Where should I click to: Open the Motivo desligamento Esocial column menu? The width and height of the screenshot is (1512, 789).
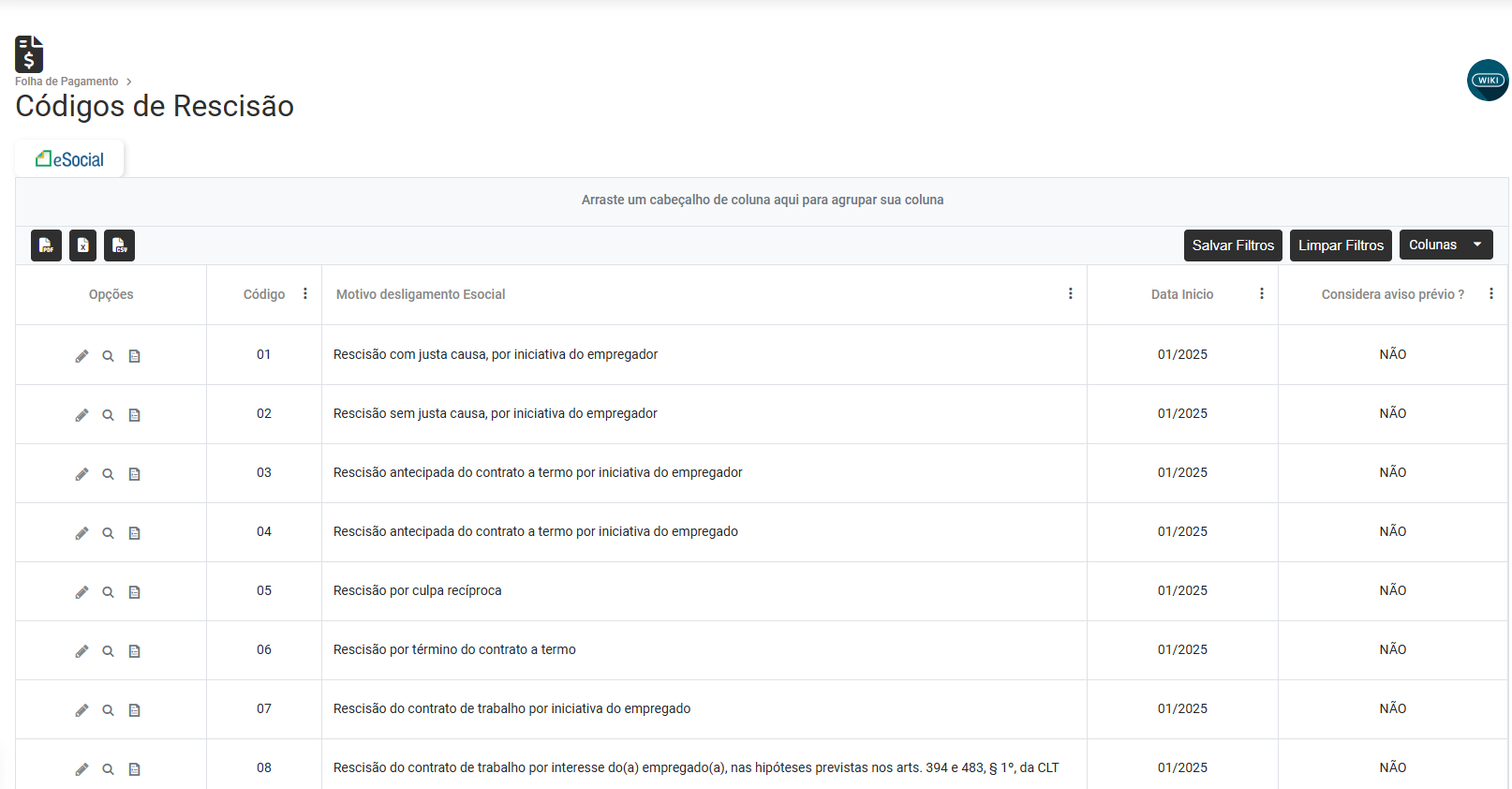point(1070,294)
